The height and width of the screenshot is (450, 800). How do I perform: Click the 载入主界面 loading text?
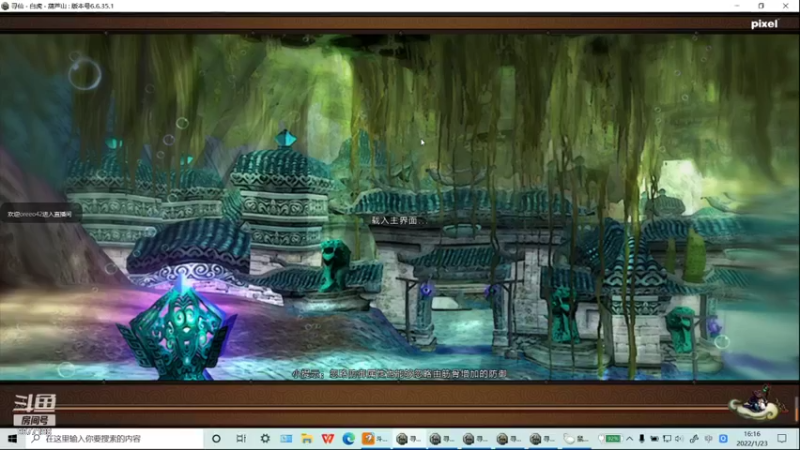point(397,220)
